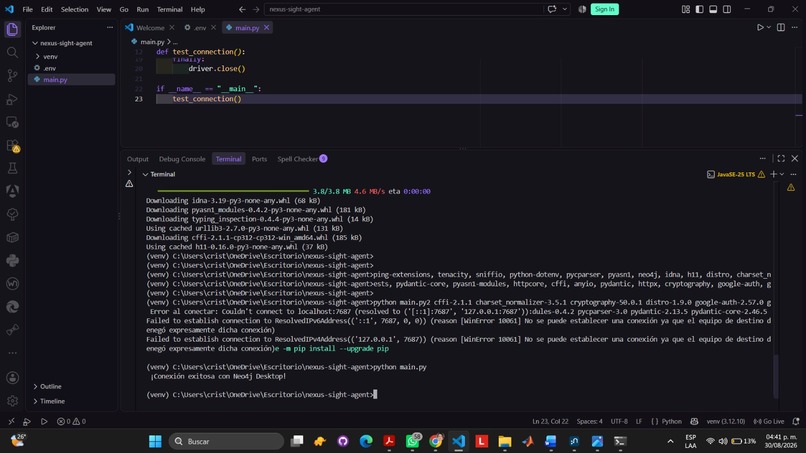Click the round theme icon beside Sign In
Screen dimensions: 806x453
click(x=582, y=9)
